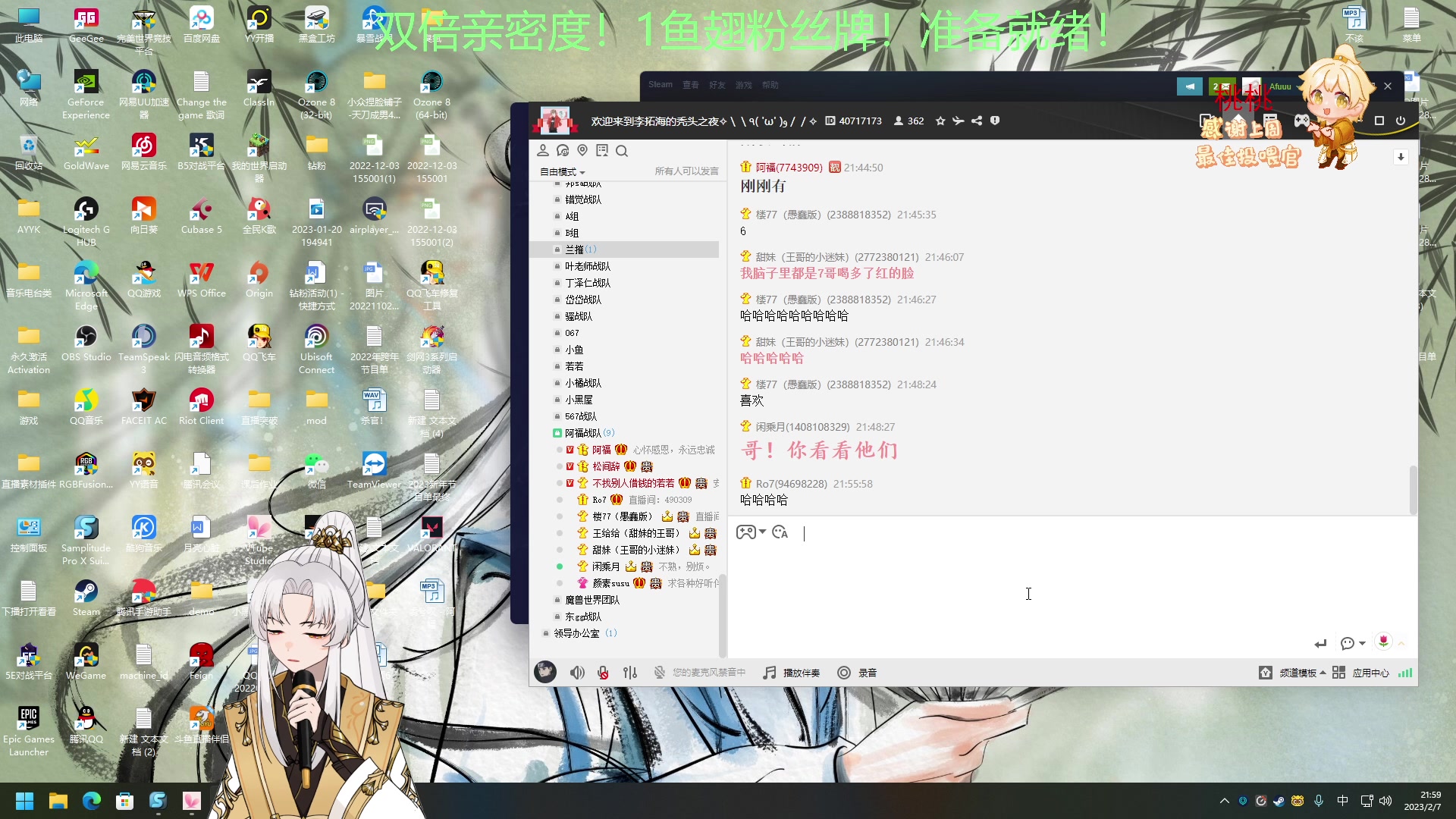Click sender name Ro7(94698228) in chat
This screenshot has width=1456, height=819.
pos(791,484)
